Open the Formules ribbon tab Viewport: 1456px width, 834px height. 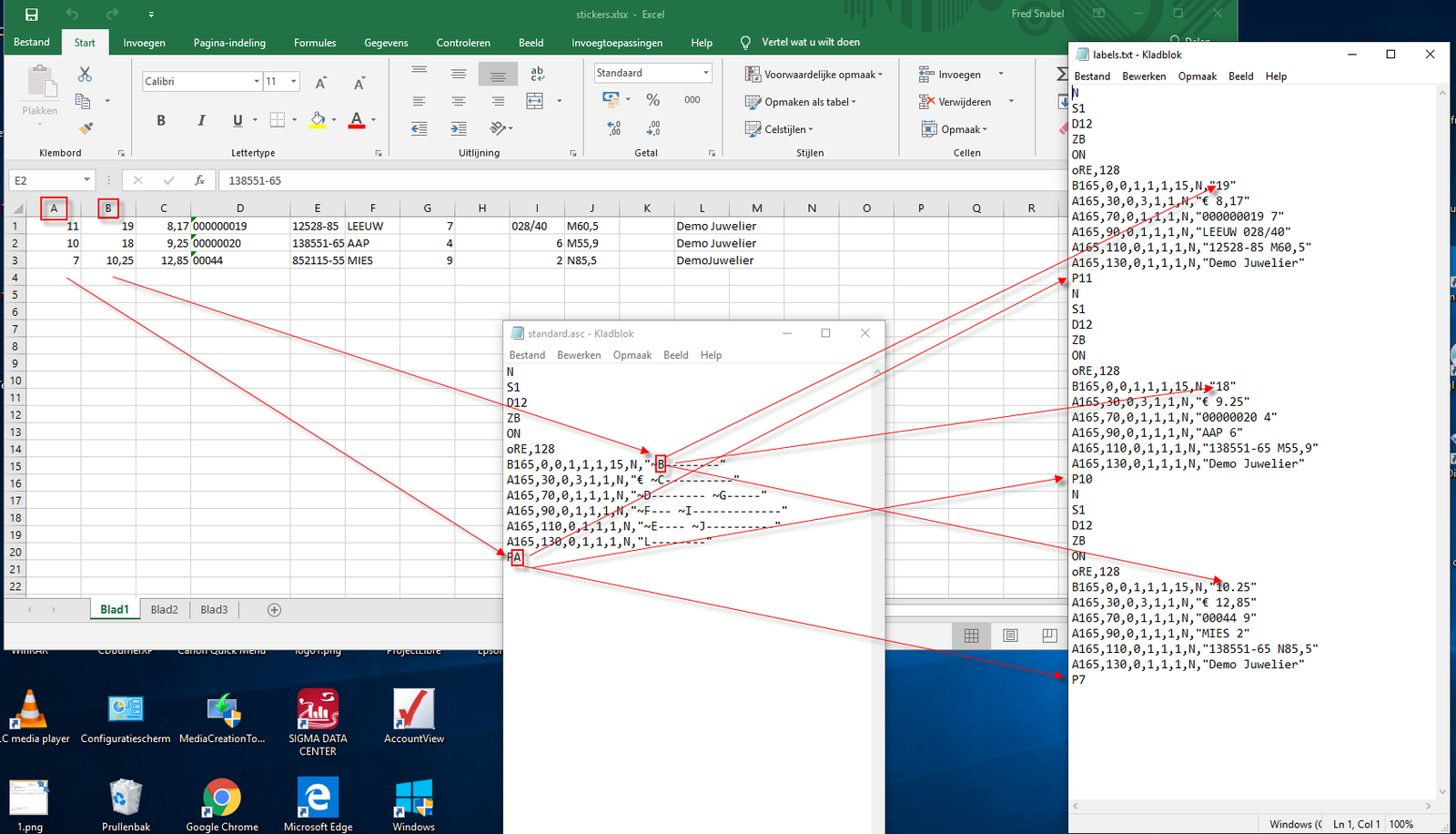[315, 43]
